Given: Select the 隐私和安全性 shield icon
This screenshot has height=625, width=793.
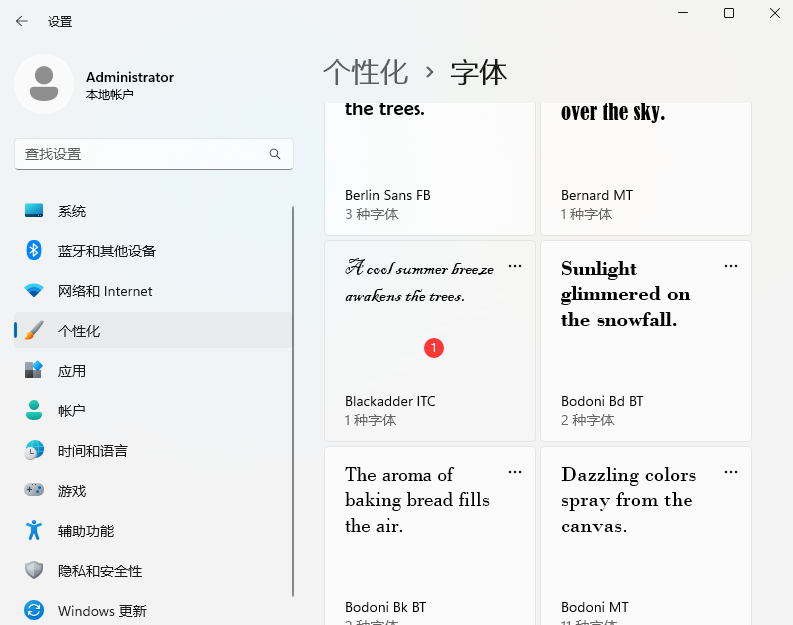Looking at the screenshot, I should 34,570.
